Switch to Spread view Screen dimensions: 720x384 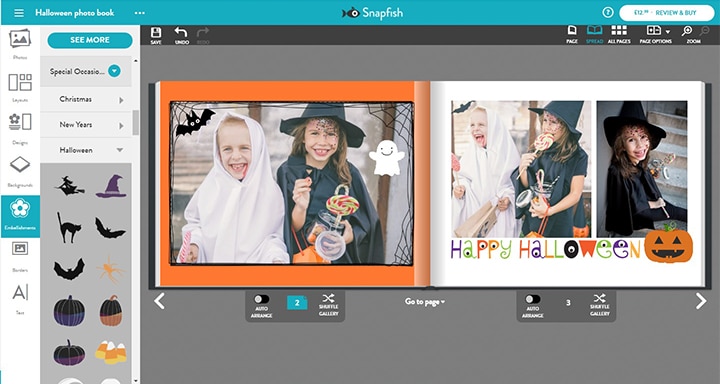click(x=594, y=34)
